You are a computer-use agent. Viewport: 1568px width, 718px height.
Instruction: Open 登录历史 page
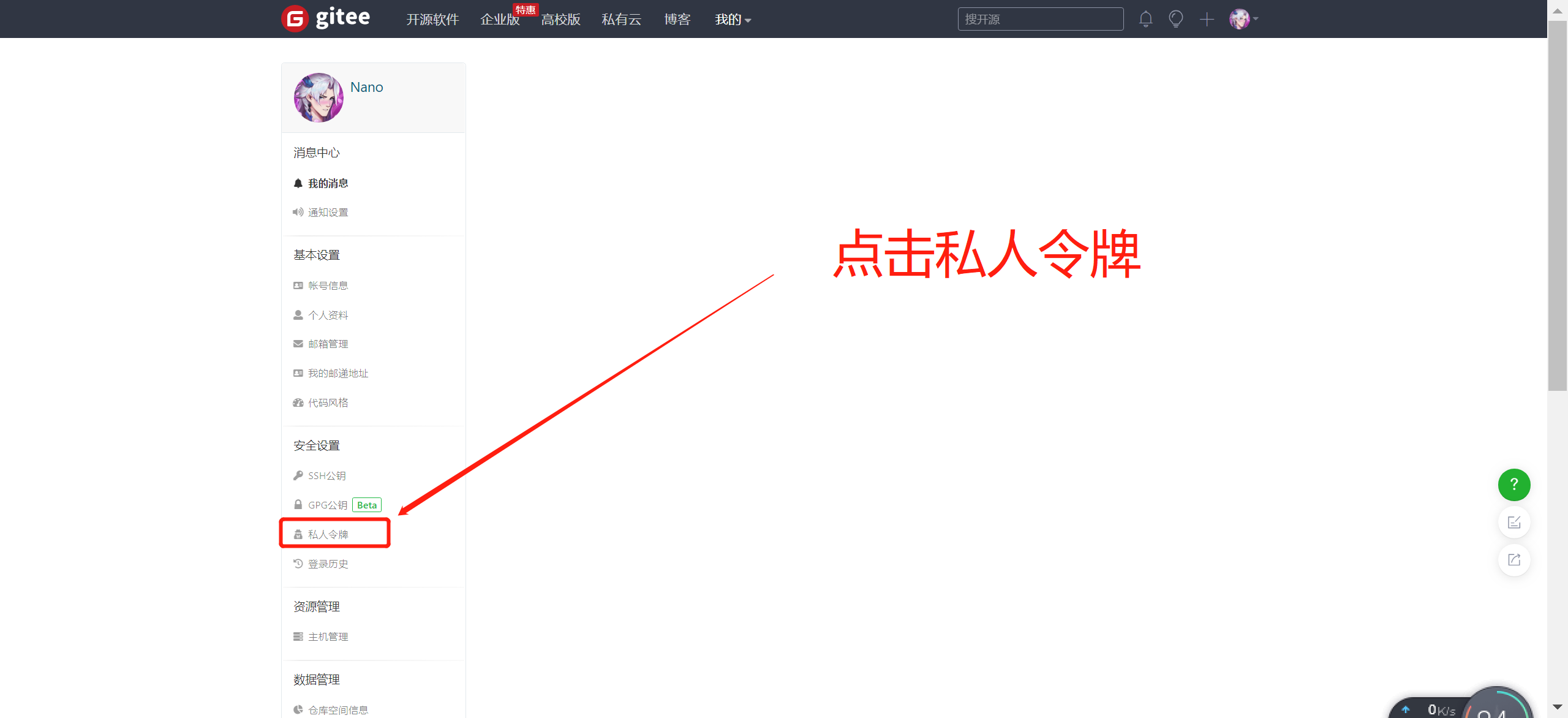coord(328,564)
